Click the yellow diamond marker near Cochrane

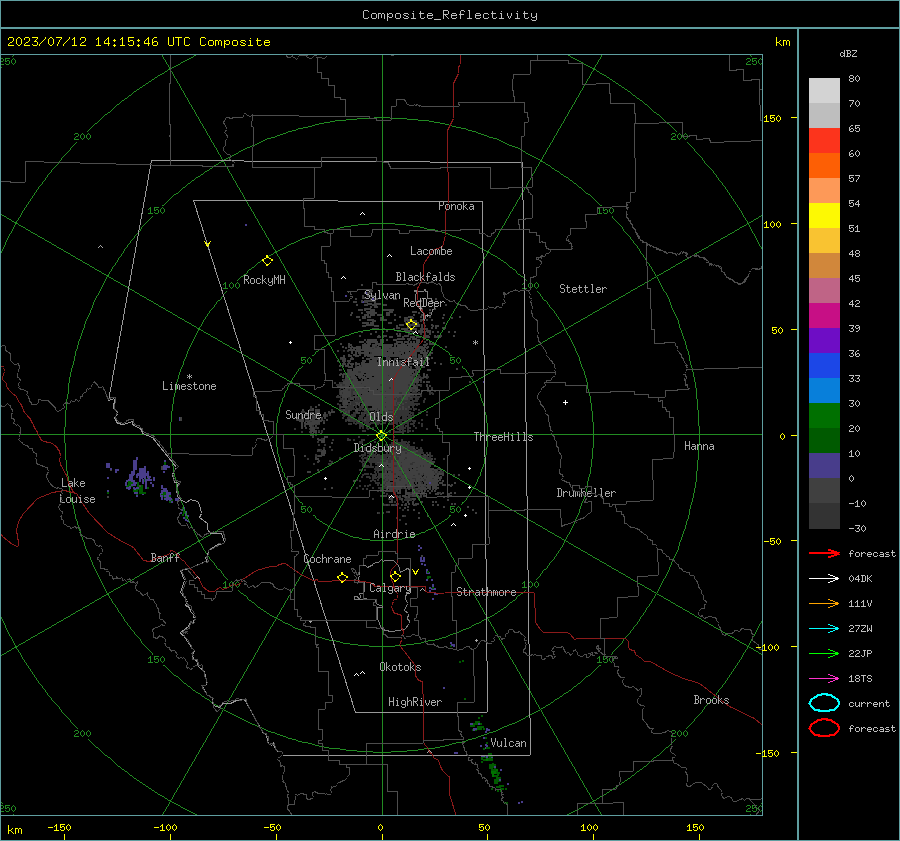coord(343,577)
